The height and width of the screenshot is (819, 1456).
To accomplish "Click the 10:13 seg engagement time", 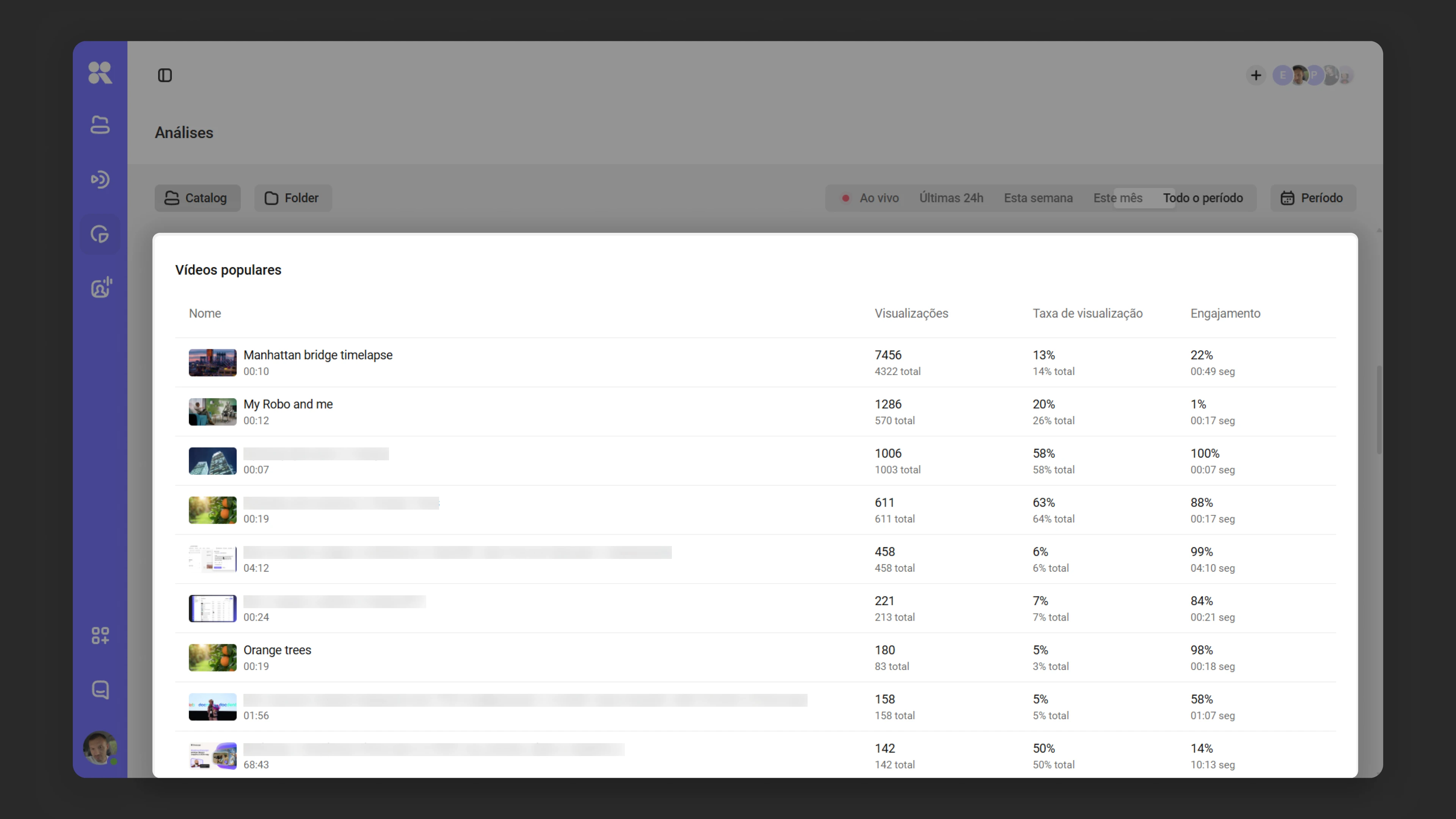I will [x=1213, y=765].
